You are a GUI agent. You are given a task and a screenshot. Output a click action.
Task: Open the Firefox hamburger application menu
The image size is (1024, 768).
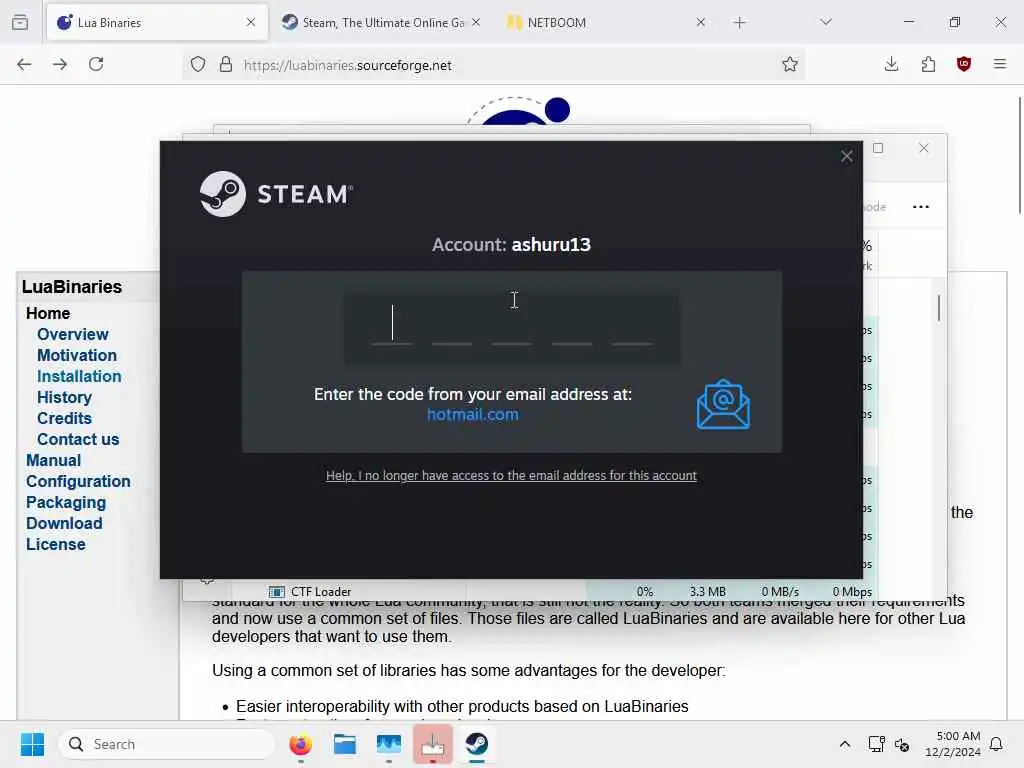point(1000,64)
